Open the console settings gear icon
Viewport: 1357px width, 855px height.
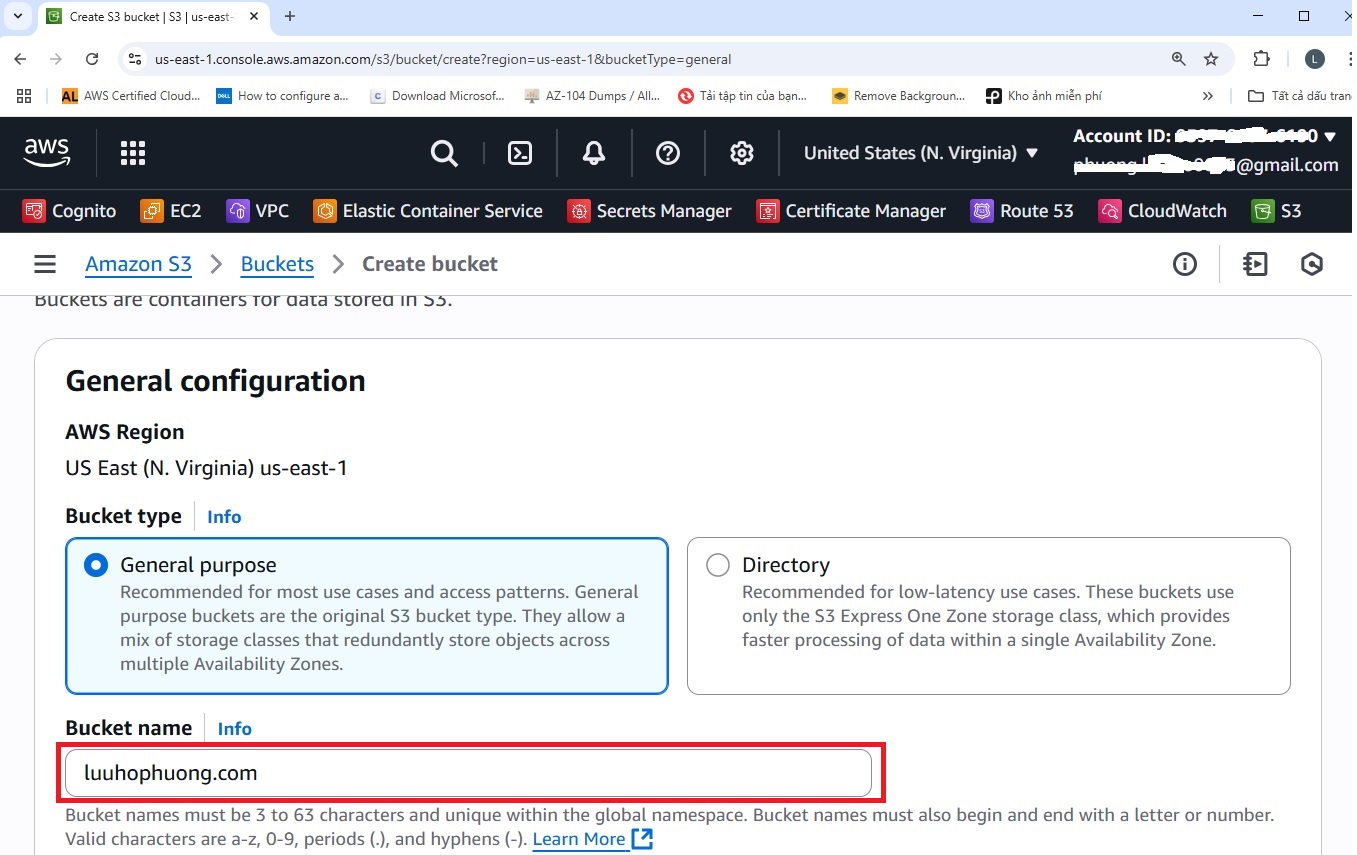click(x=741, y=153)
